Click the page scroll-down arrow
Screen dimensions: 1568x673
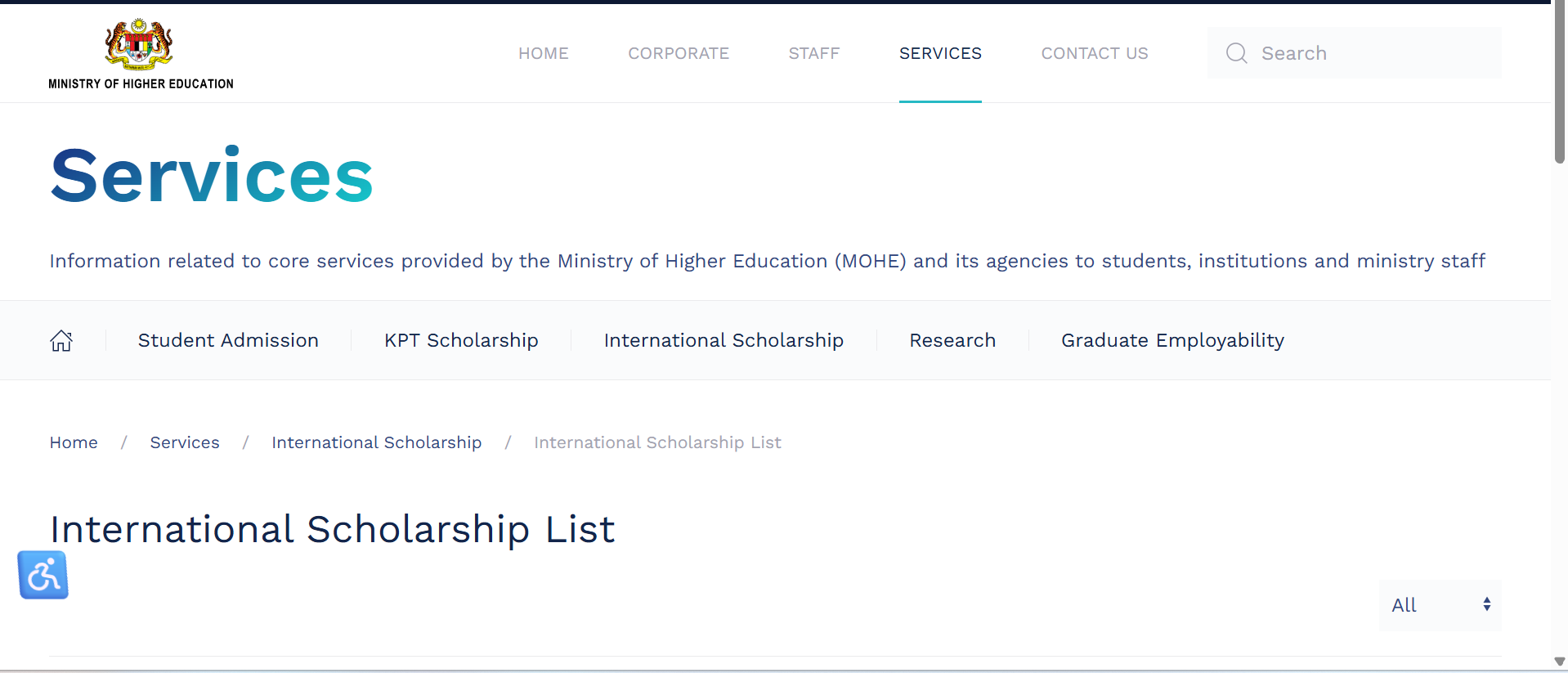(x=1559, y=662)
